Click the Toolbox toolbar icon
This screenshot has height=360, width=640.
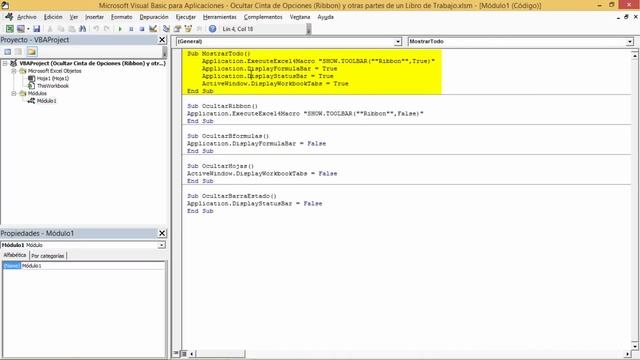coord(199,29)
